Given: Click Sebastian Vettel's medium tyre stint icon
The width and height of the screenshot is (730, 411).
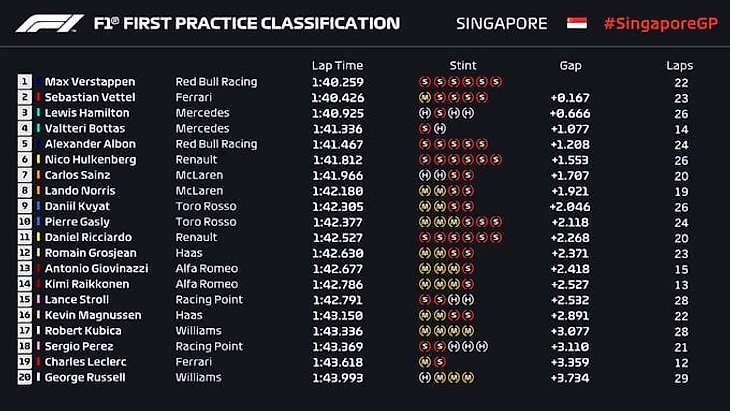Looking at the screenshot, I should coord(425,97).
